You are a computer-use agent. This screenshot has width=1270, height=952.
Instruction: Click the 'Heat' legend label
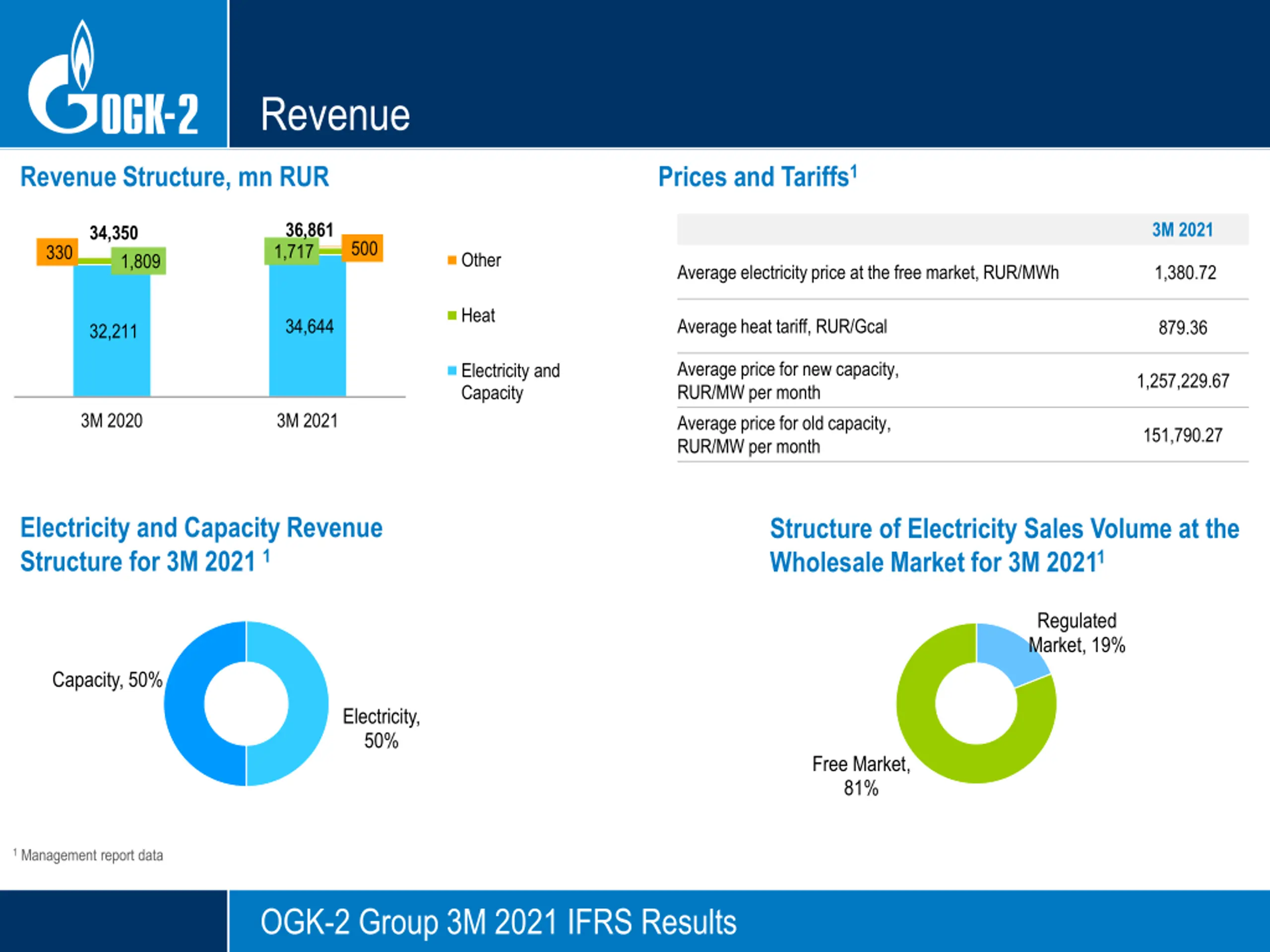coord(478,315)
